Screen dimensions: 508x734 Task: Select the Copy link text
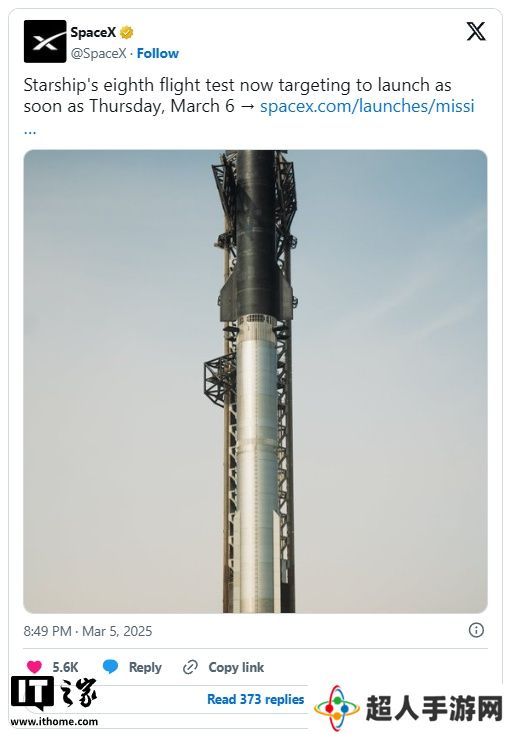tap(236, 667)
